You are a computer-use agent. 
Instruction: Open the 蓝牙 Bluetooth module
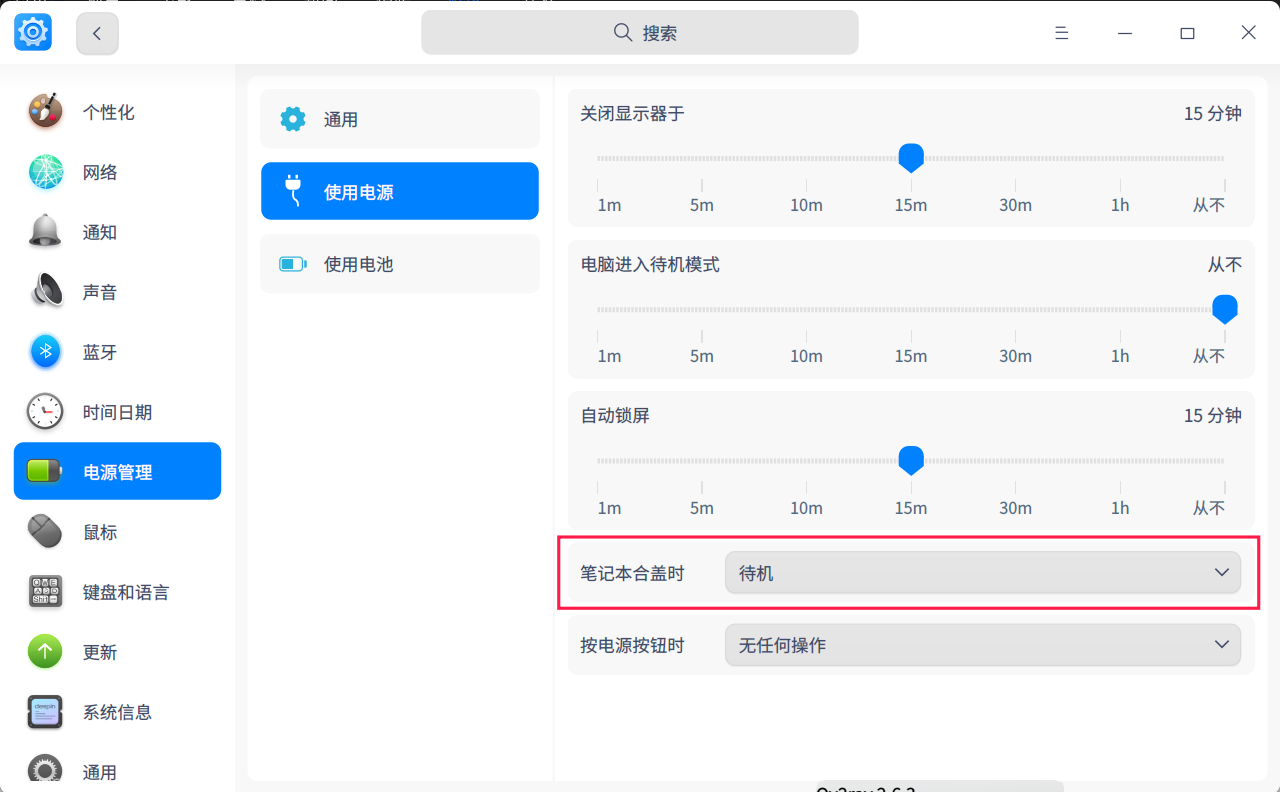pyautogui.click(x=117, y=352)
